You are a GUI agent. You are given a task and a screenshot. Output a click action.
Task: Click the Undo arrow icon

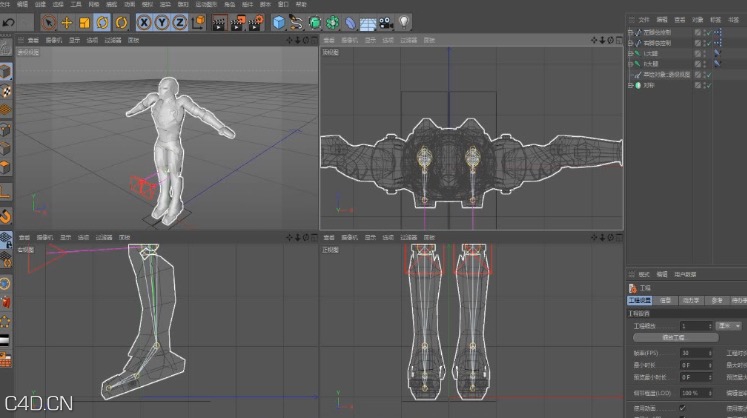point(9,22)
